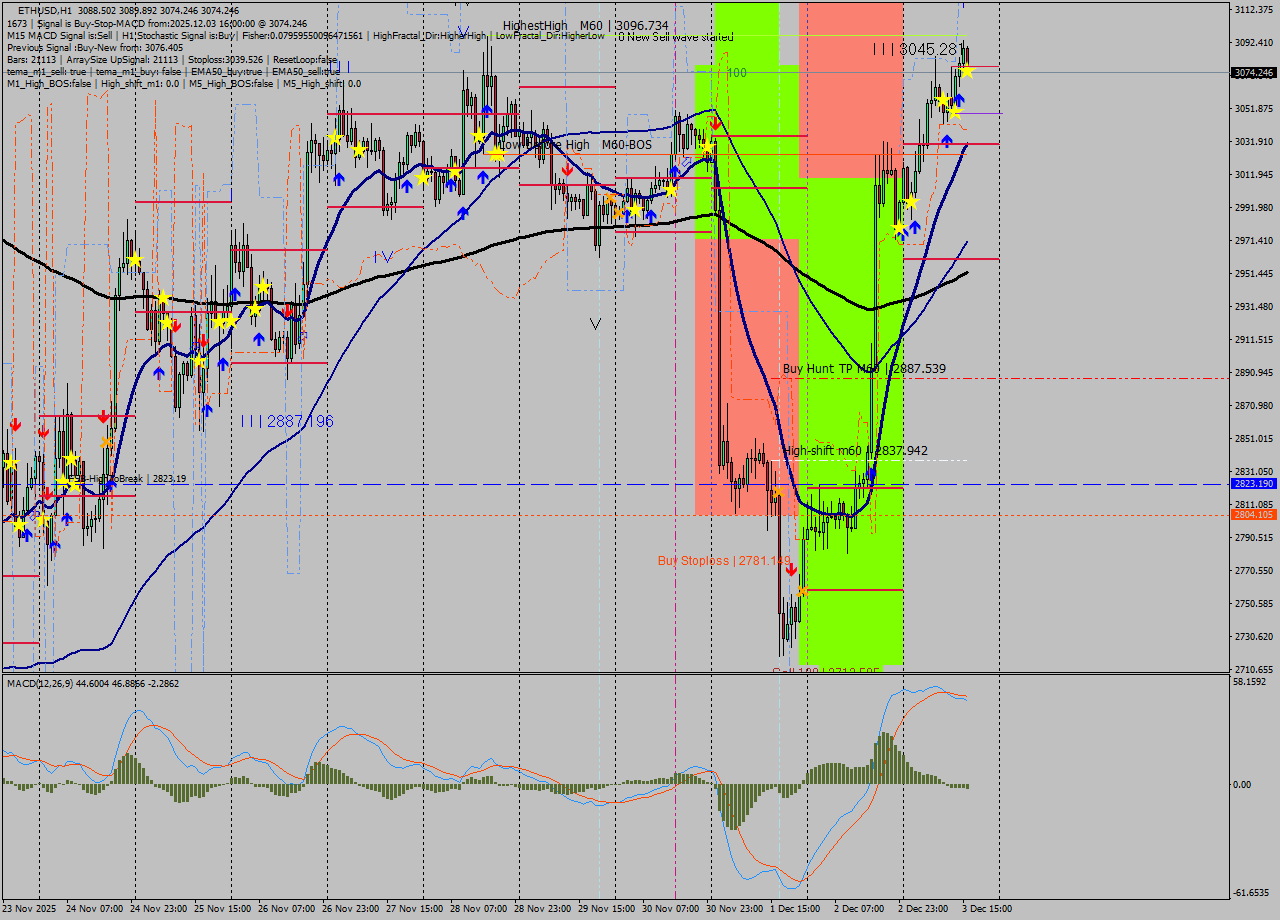Click the current price tag 3074.246 on axis
Image resolution: width=1280 pixels, height=920 pixels.
1253,73
